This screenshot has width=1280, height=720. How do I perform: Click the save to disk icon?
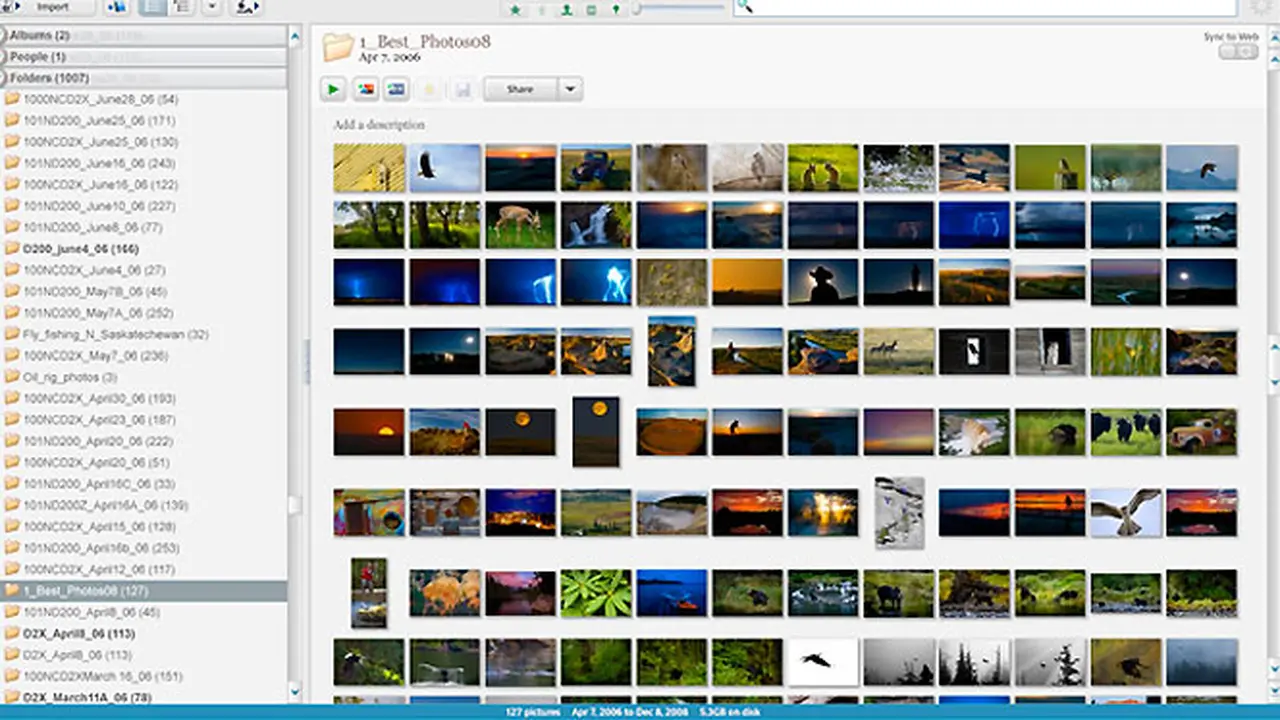(461, 89)
